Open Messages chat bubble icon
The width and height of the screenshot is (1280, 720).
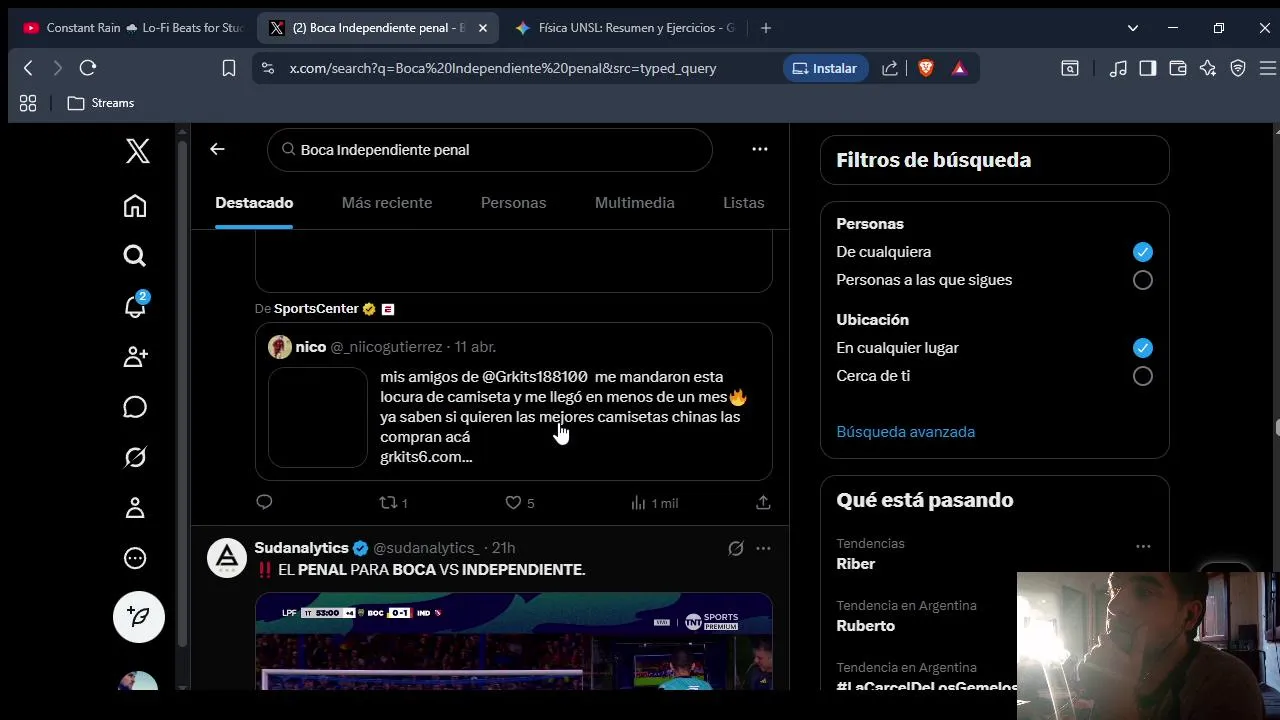[135, 407]
